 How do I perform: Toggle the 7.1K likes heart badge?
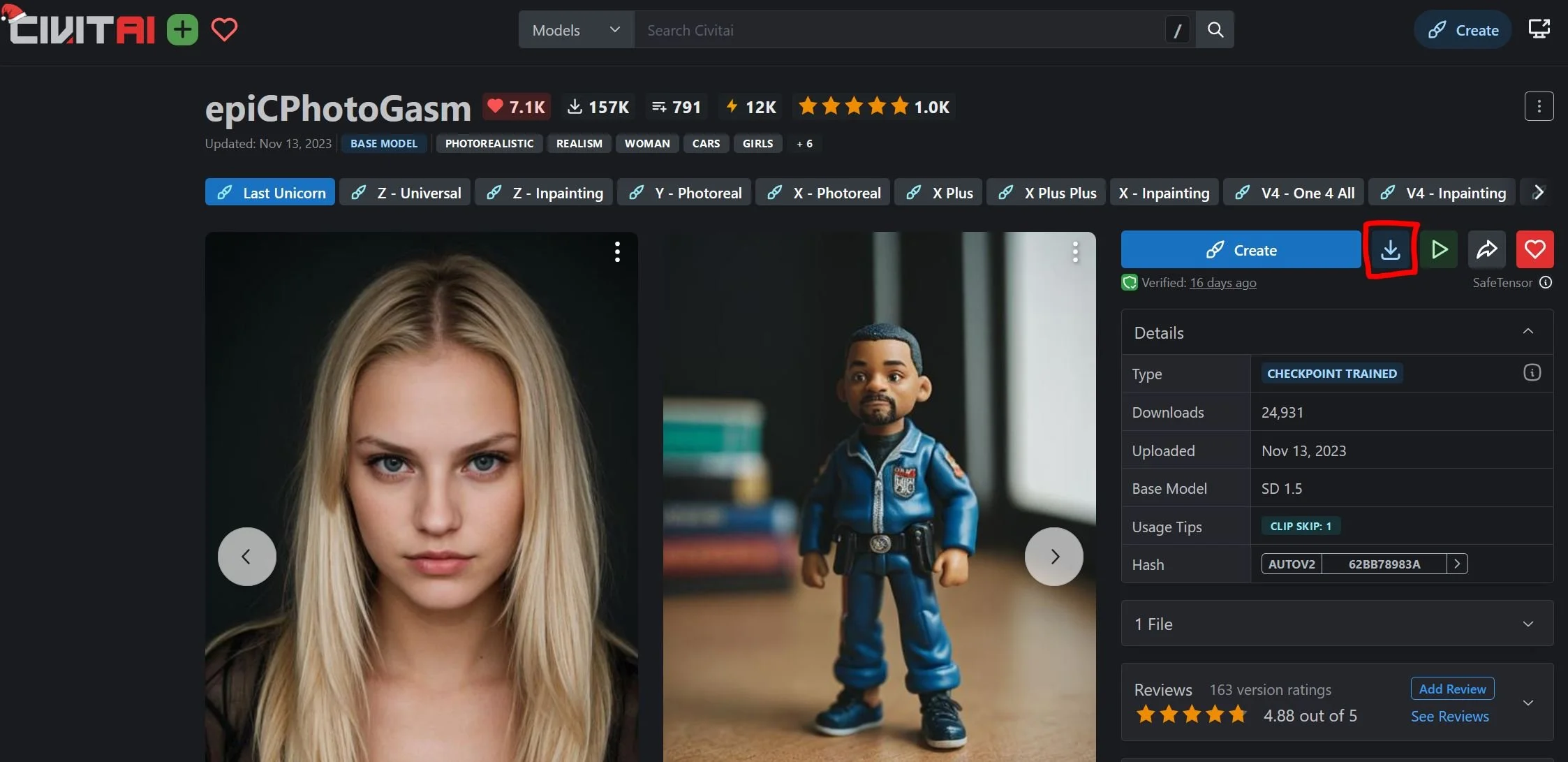tap(517, 107)
